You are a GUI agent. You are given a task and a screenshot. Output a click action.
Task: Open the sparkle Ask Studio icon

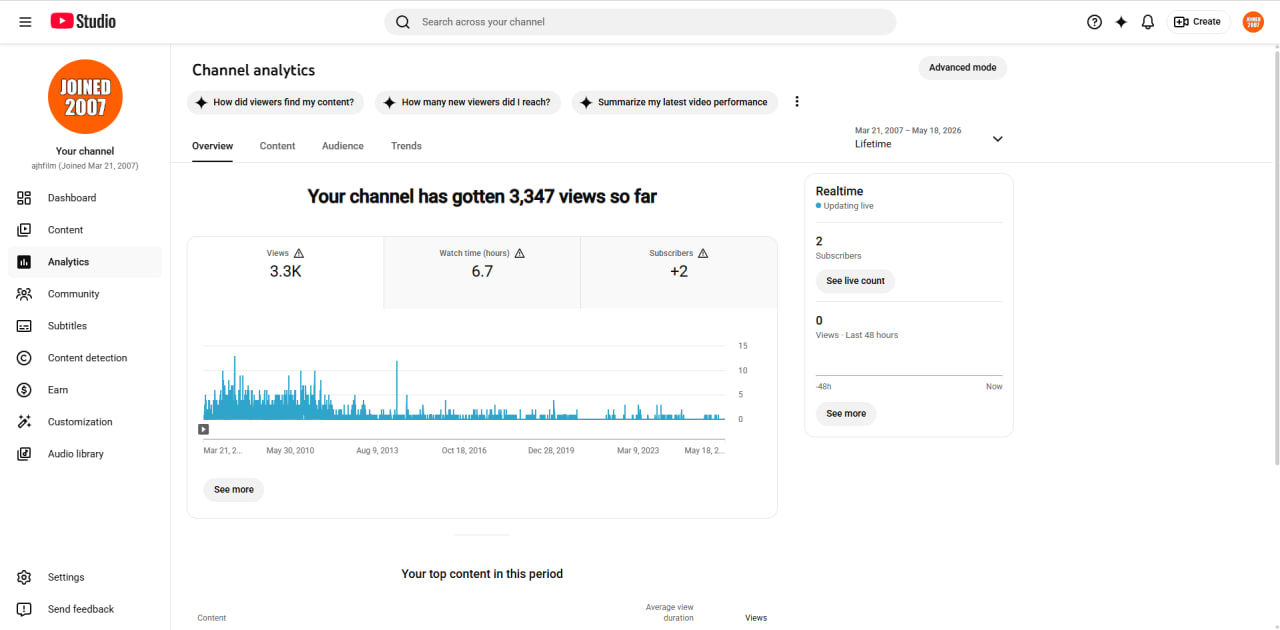pos(1121,22)
